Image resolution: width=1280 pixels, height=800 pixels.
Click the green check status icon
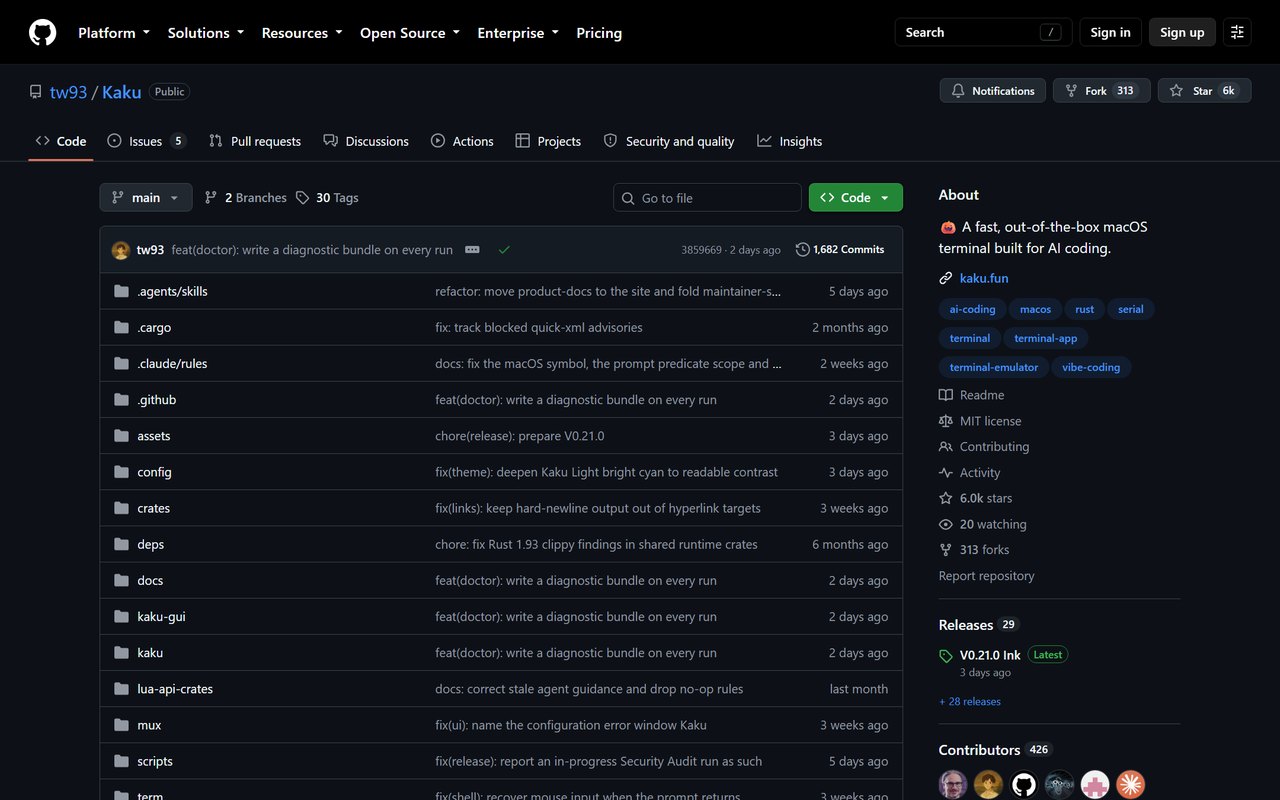coord(504,249)
